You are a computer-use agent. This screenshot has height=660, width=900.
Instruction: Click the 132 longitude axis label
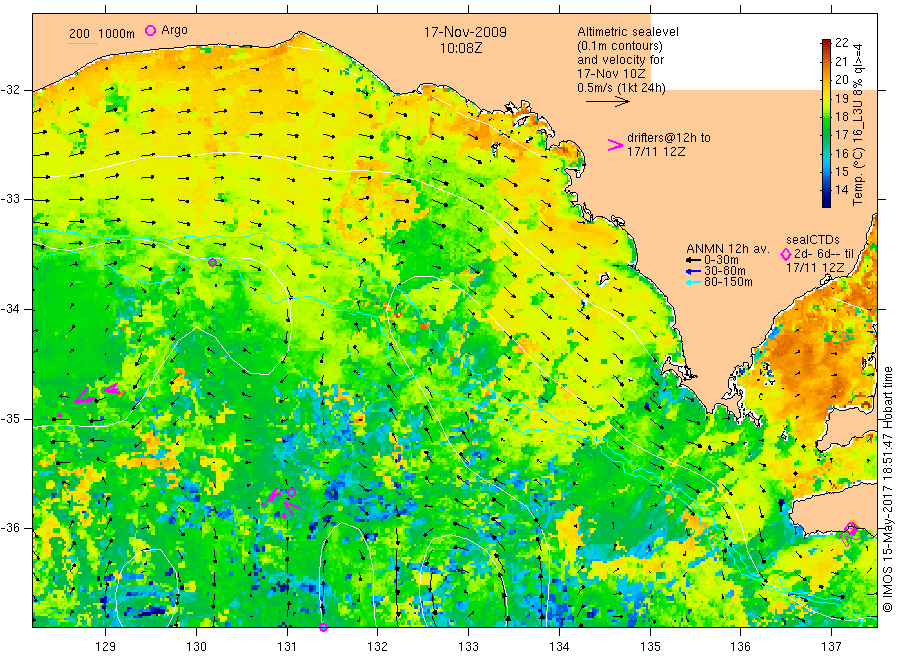click(x=378, y=647)
